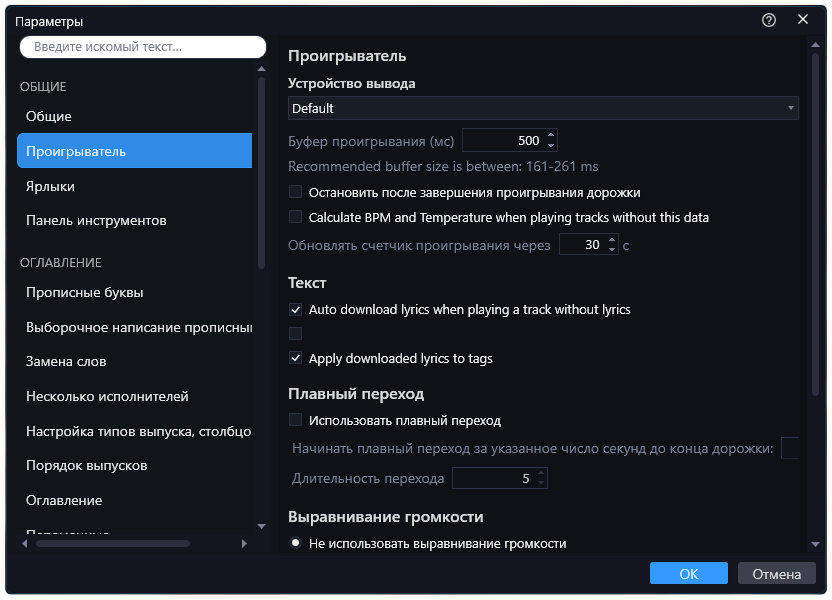The height and width of the screenshot is (600, 832).
Task: Click Отмена to cancel changes
Action: pos(777,573)
